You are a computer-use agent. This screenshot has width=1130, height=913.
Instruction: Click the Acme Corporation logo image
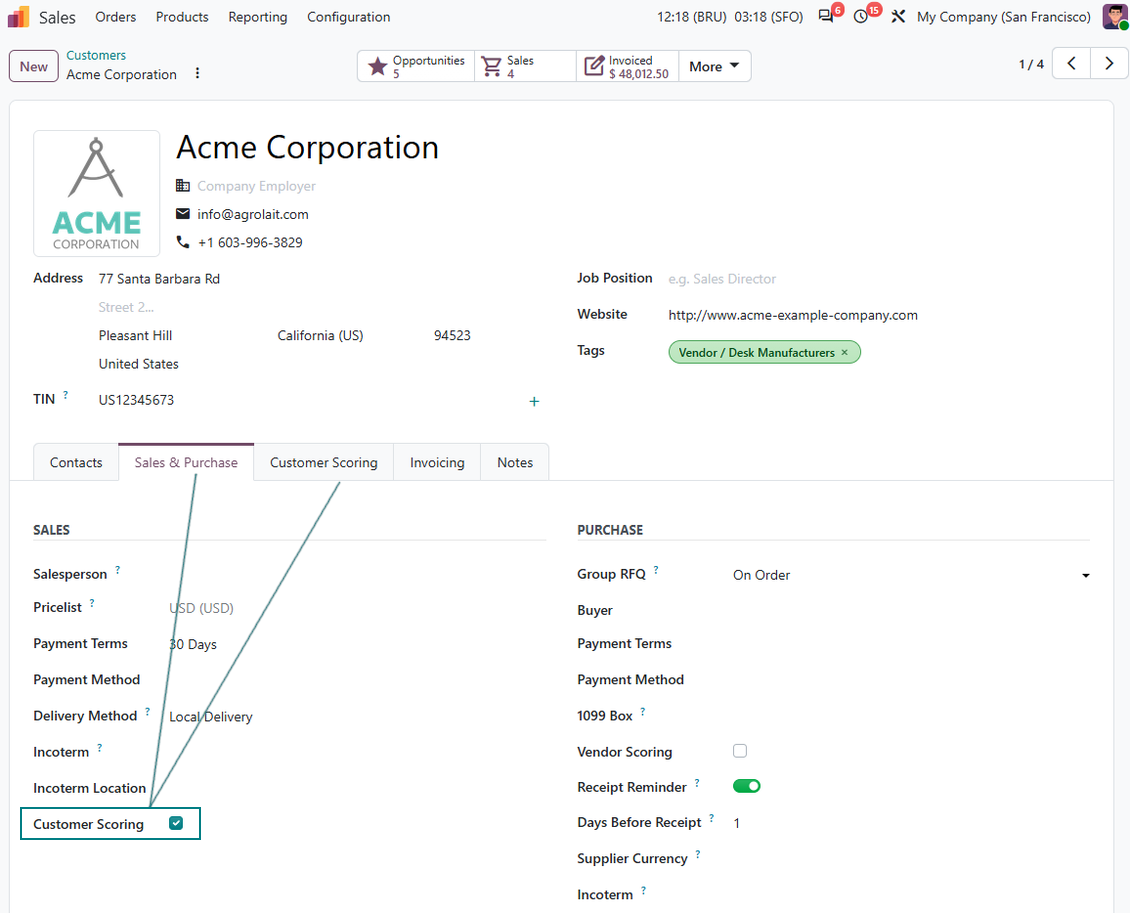[x=97, y=193]
